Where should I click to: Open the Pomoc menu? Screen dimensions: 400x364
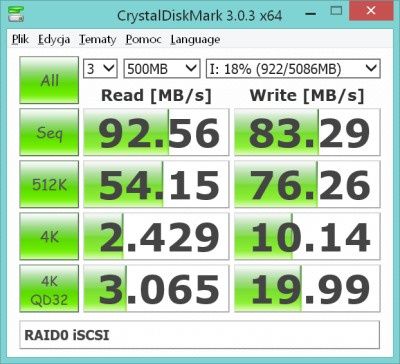click(144, 39)
